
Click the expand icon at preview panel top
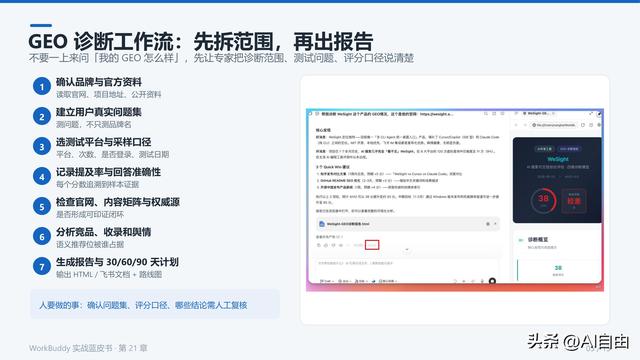[591, 113]
